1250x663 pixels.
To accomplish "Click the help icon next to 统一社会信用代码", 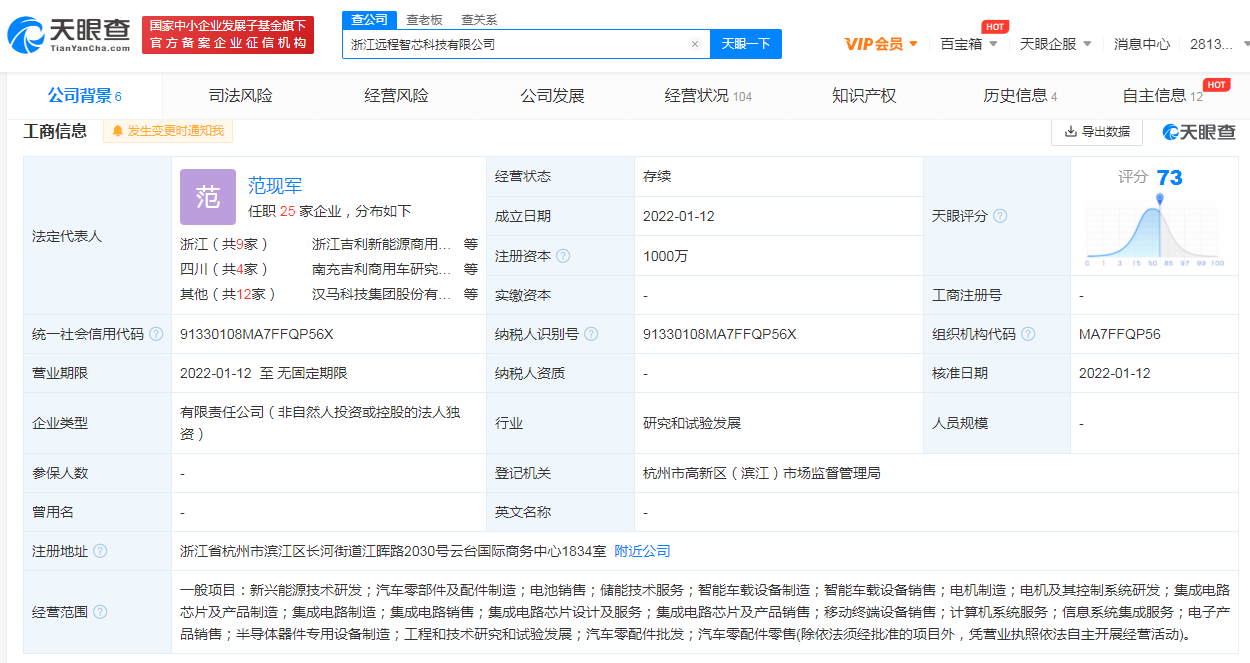I will coord(156,334).
